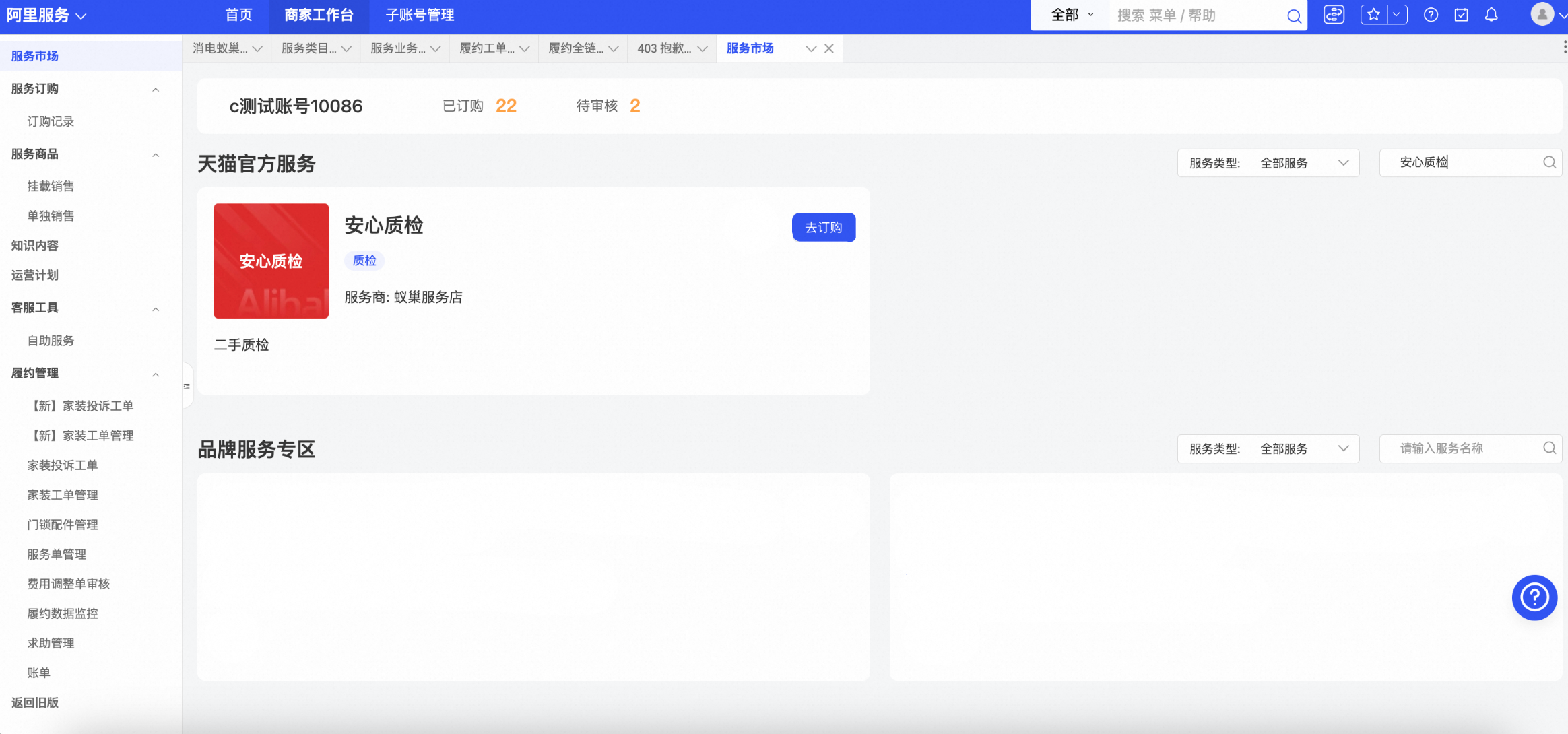Screen dimensions: 1568x734
Task: Collapse the 客服工具 sidebar section
Action: pyautogui.click(x=156, y=308)
